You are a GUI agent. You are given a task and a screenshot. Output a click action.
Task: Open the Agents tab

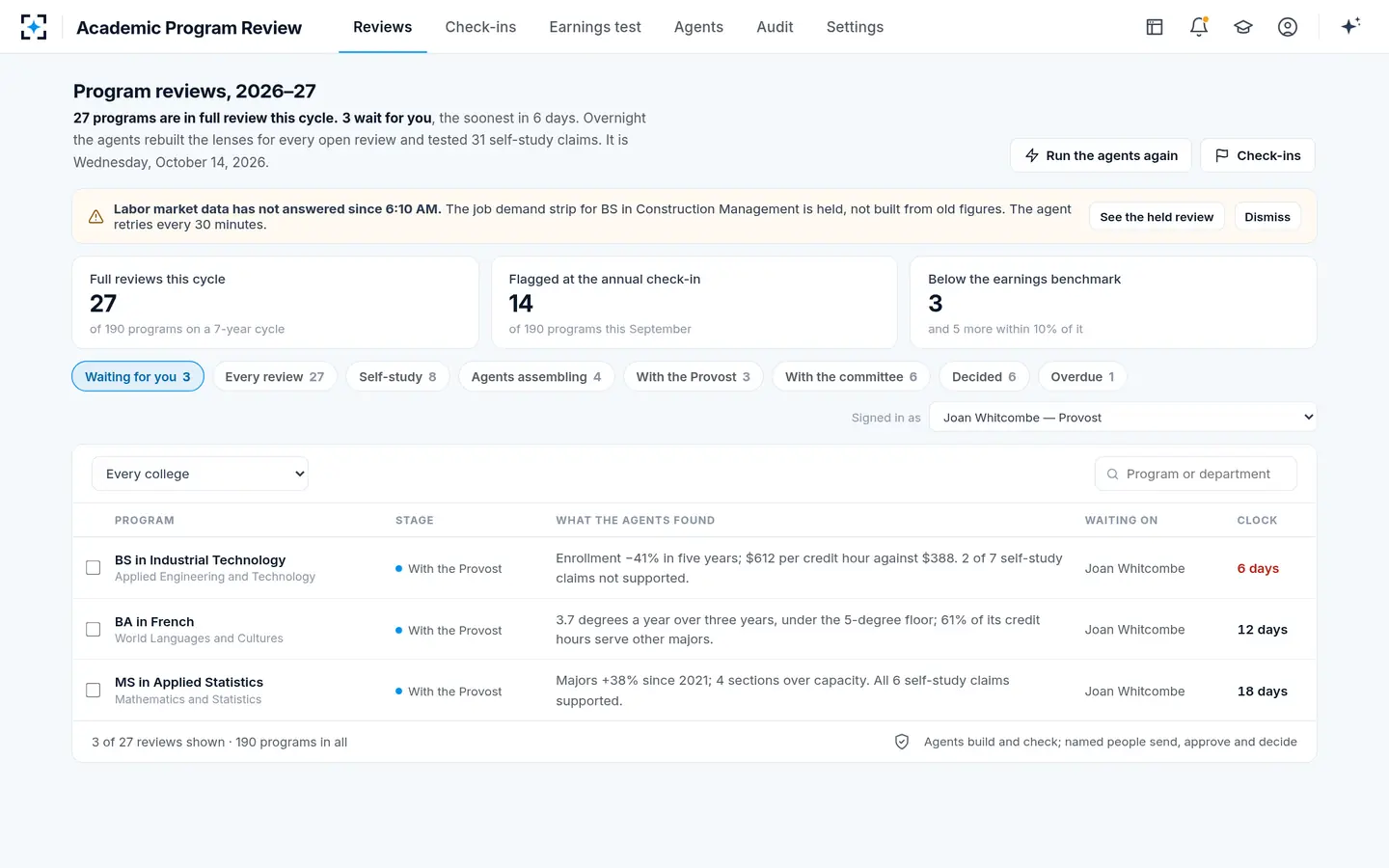pos(698,27)
